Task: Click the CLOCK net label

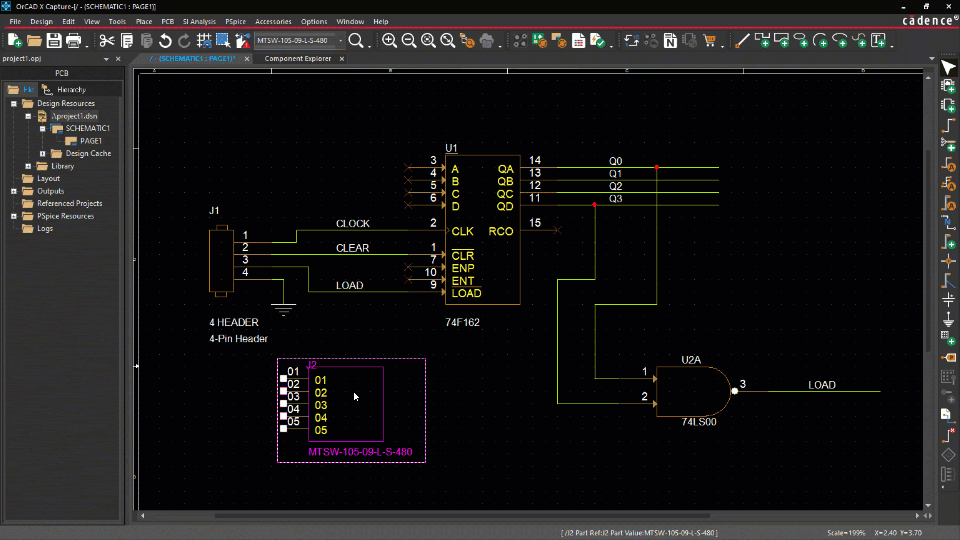Action: (x=353, y=223)
